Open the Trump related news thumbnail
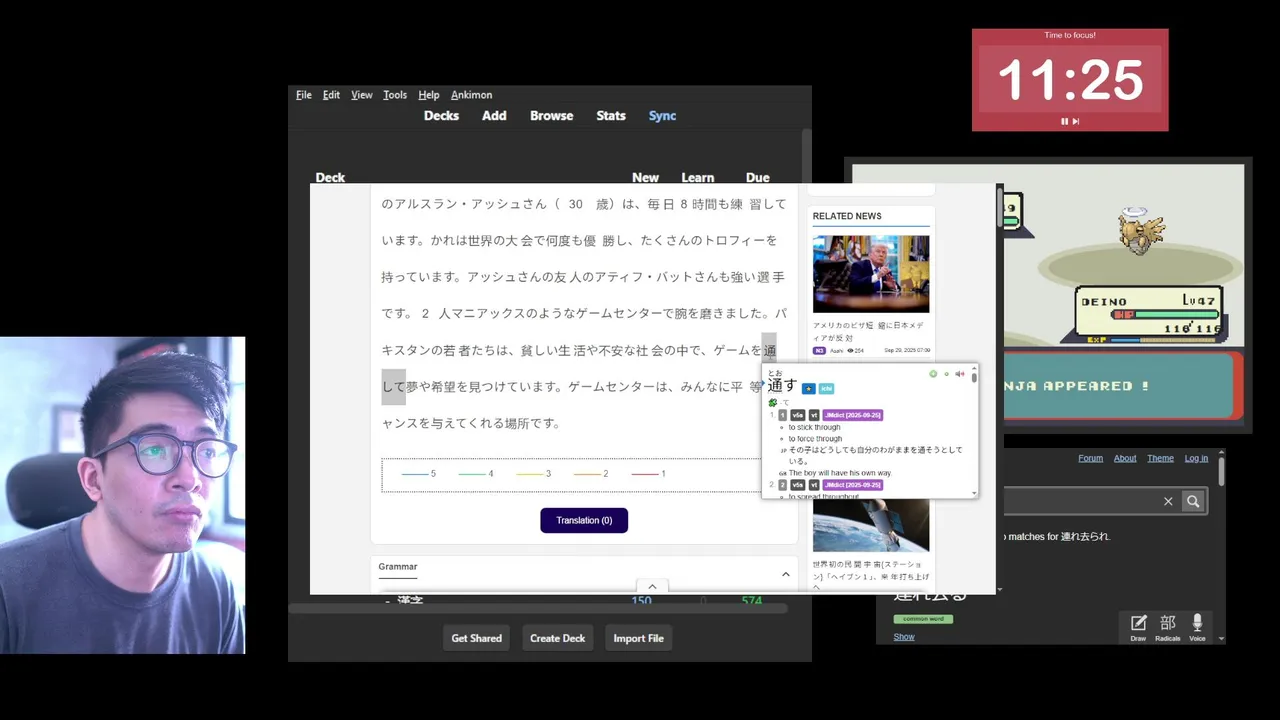 tap(871, 274)
